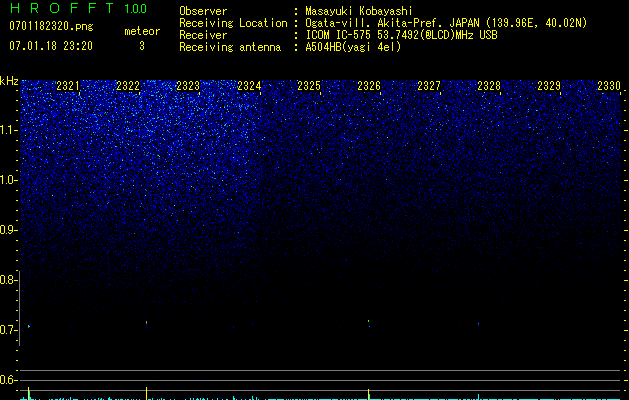Click the yellow intensity spike below 2322

pos(146,393)
